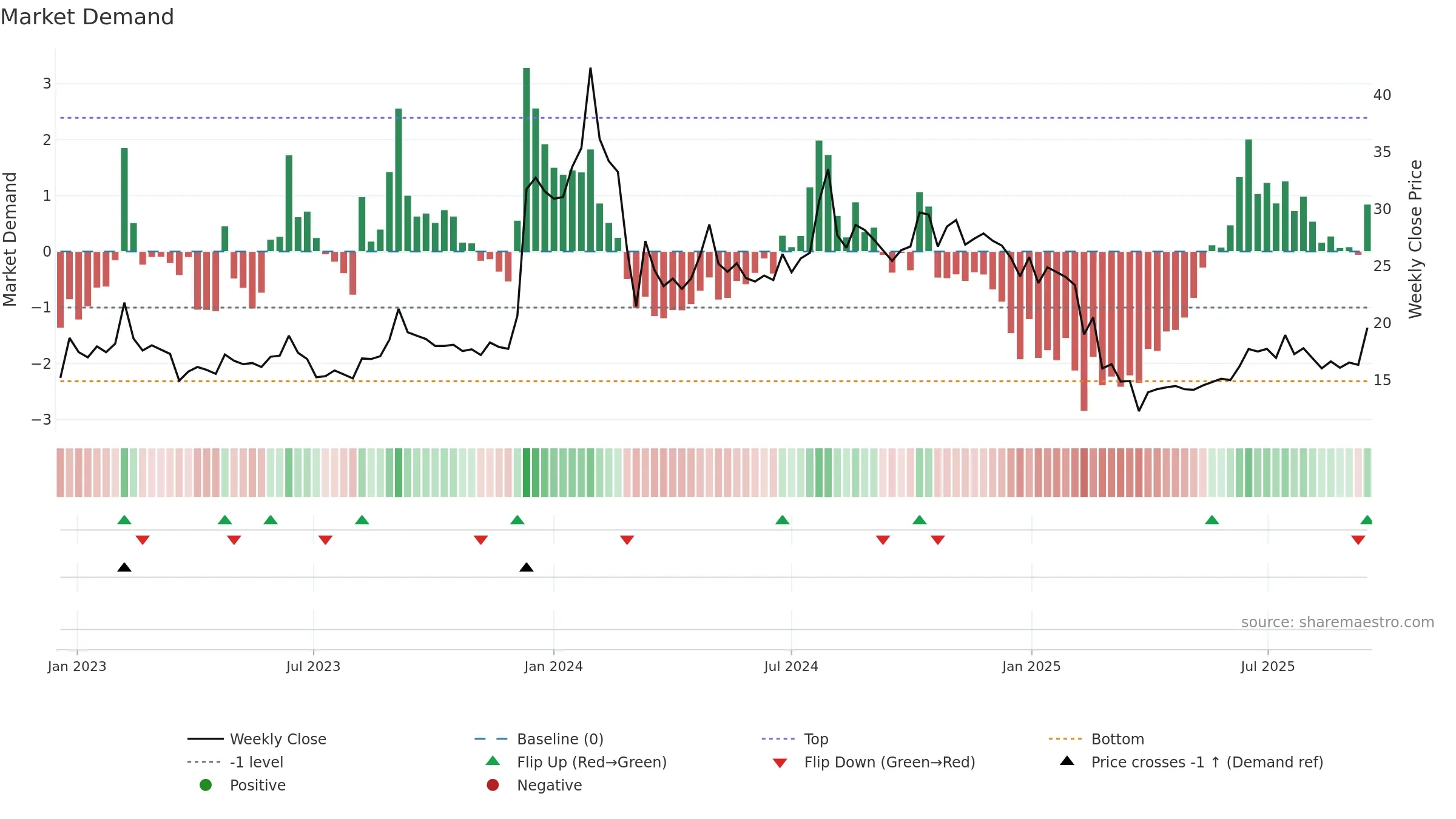Click the green Positive circle in legend
1456x819 pixels.
click(x=206, y=785)
